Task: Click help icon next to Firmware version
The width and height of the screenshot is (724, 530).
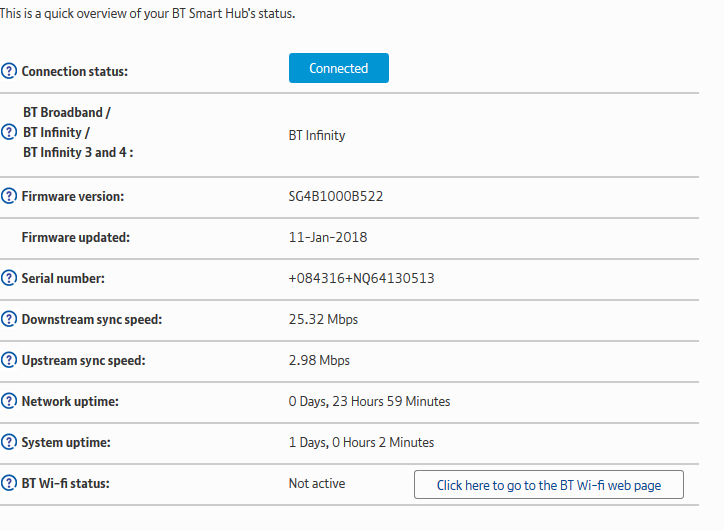Action: point(10,196)
